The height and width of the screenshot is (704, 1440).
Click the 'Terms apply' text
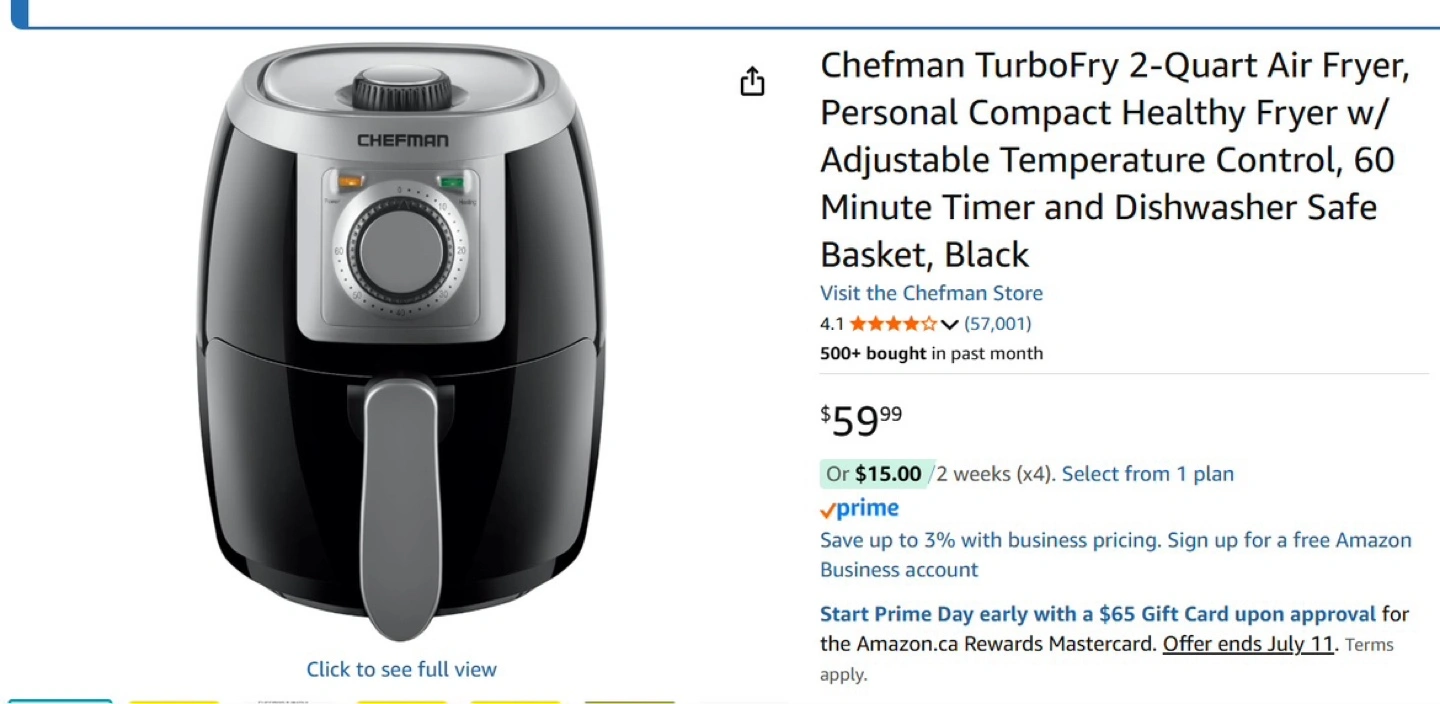(x=1107, y=659)
